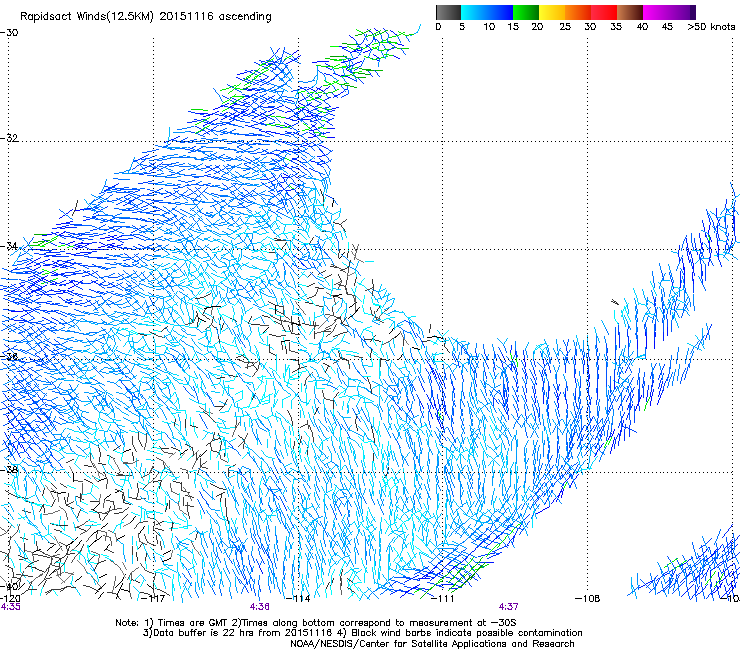Click the purple 4:35 time label

tap(10, 607)
